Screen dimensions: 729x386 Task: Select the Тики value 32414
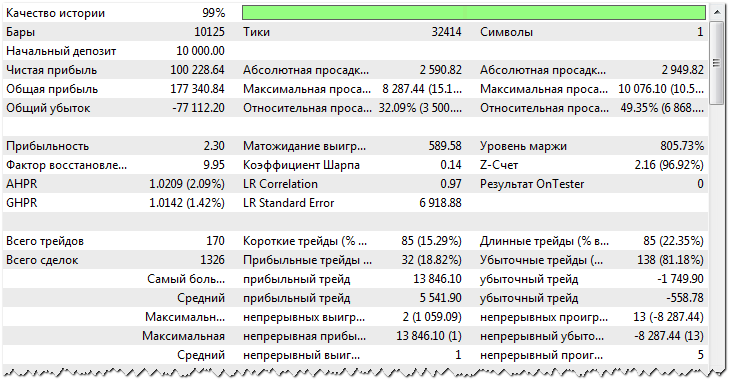446,32
